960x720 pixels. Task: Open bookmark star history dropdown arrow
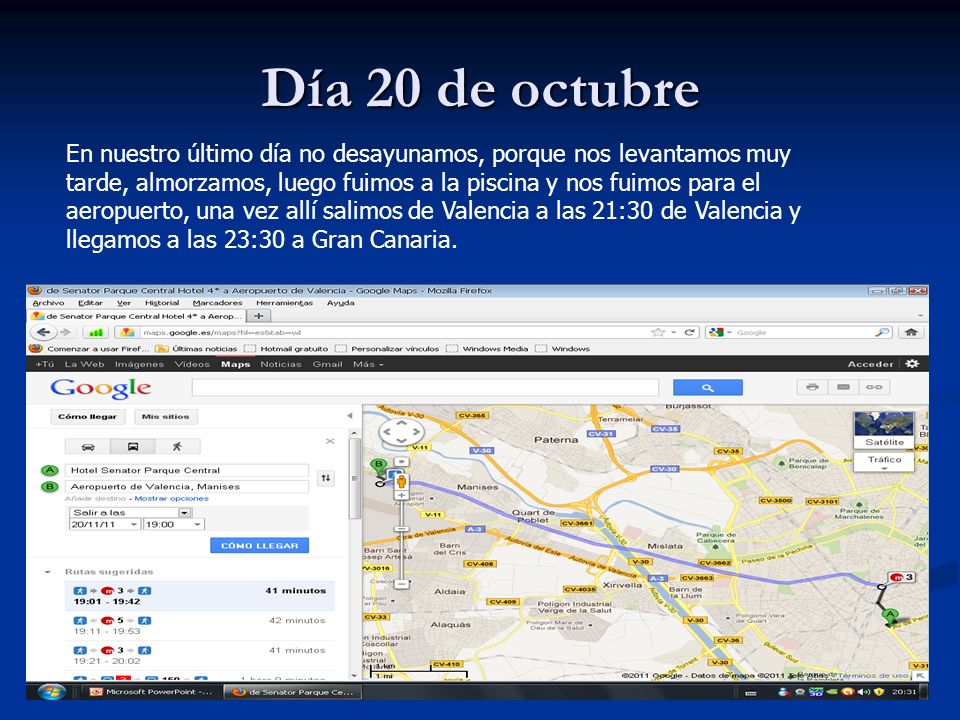(673, 332)
